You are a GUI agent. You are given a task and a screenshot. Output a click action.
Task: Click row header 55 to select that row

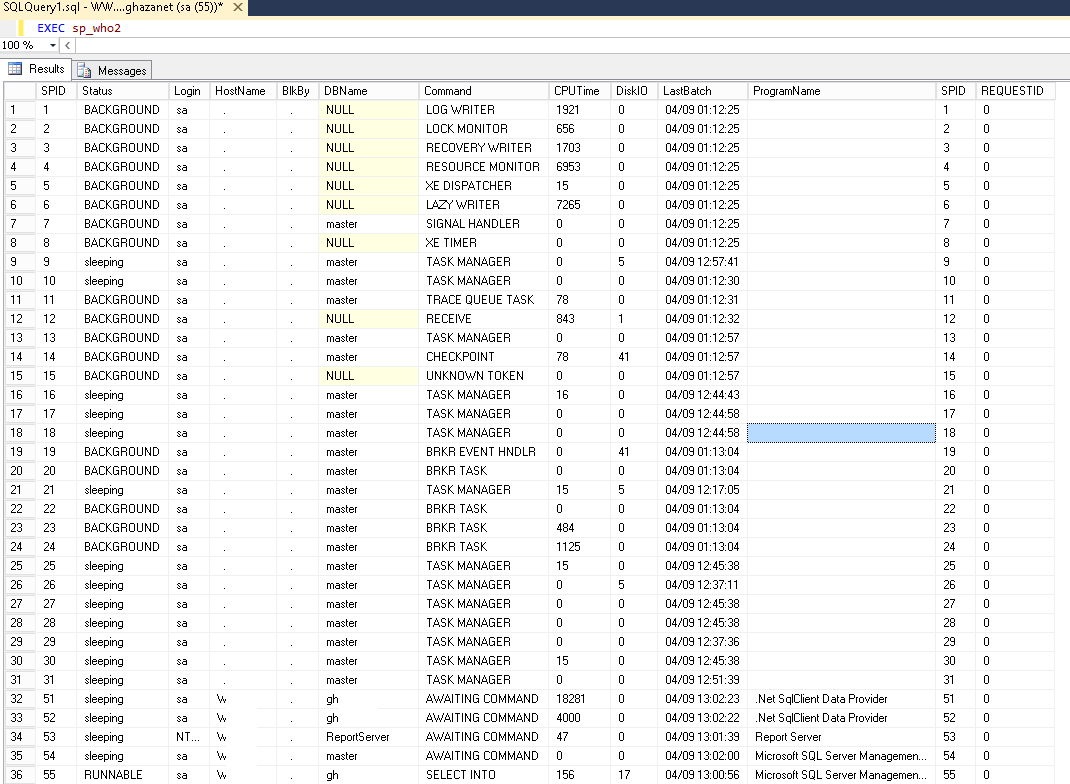(x=15, y=775)
